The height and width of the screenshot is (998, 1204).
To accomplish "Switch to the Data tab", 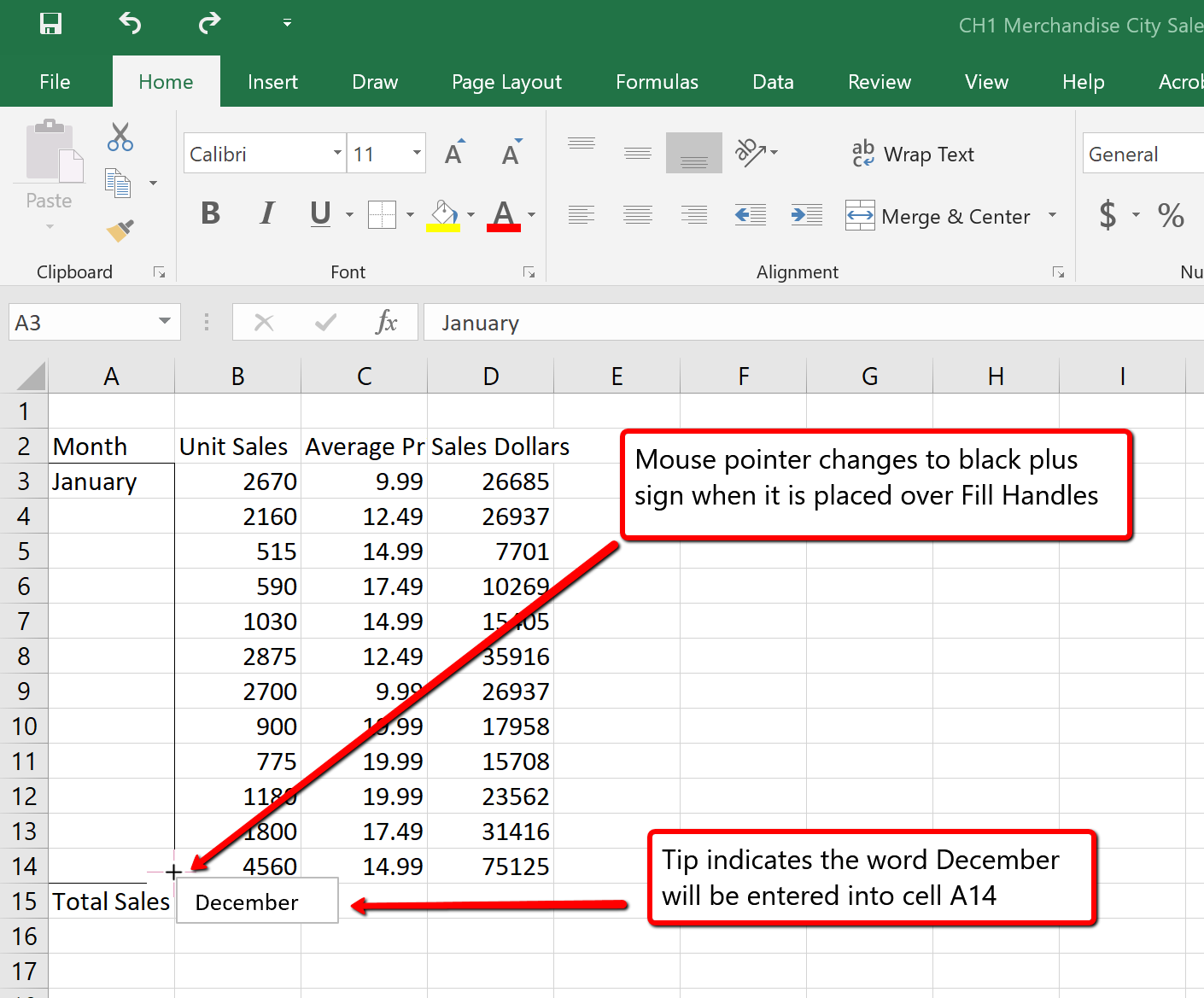I will pyautogui.click(x=773, y=82).
